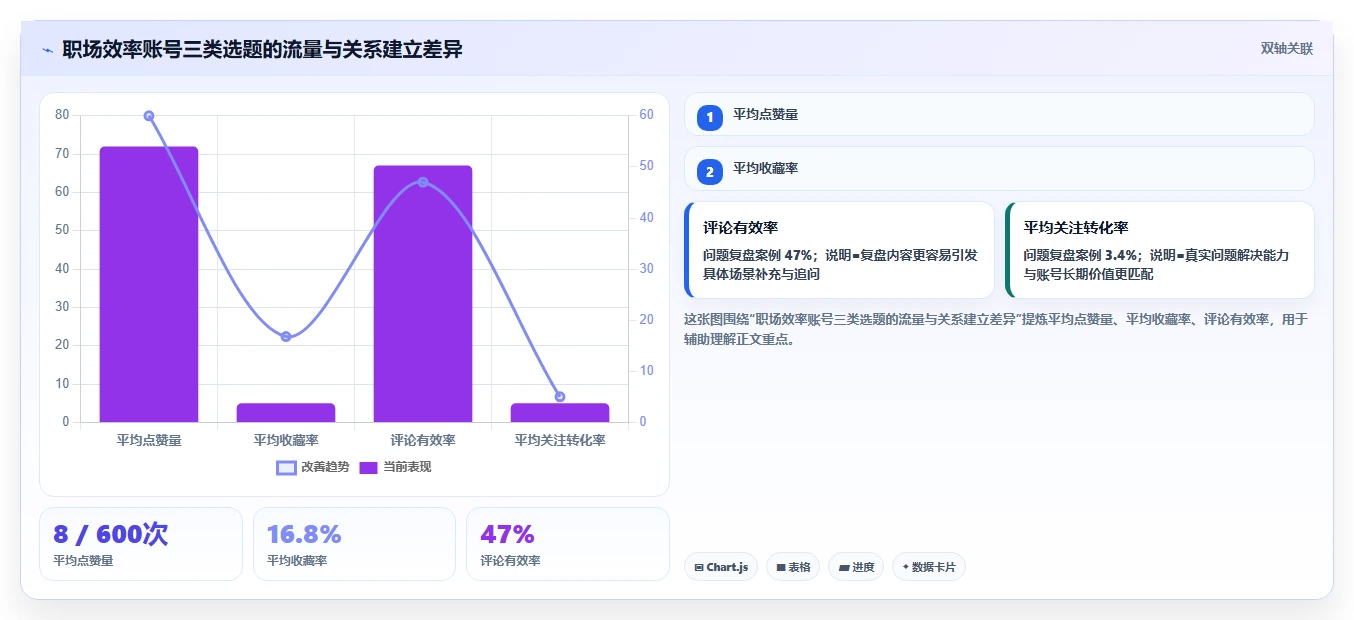Click the 数据卡片 star icon
The height and width of the screenshot is (620, 1354).
905,567
